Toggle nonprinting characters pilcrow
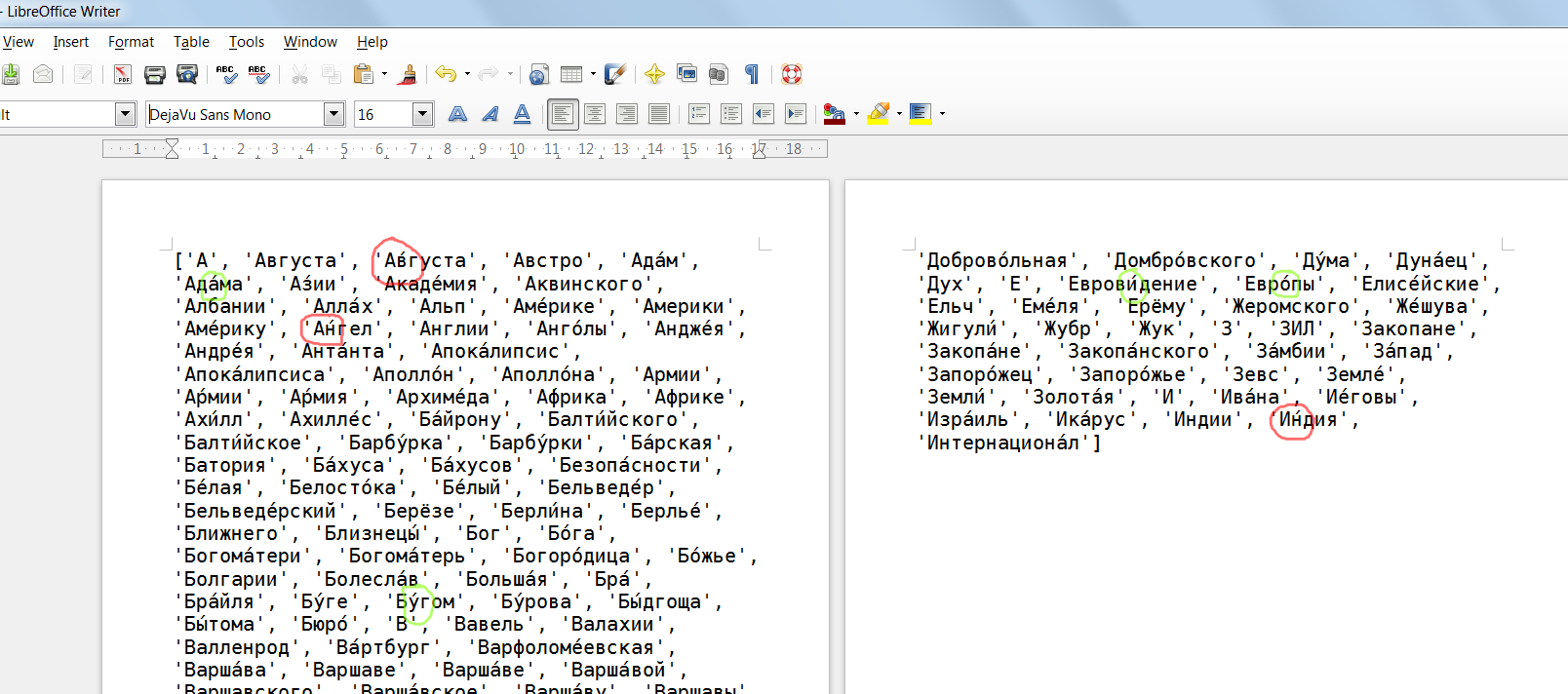 pos(752,74)
